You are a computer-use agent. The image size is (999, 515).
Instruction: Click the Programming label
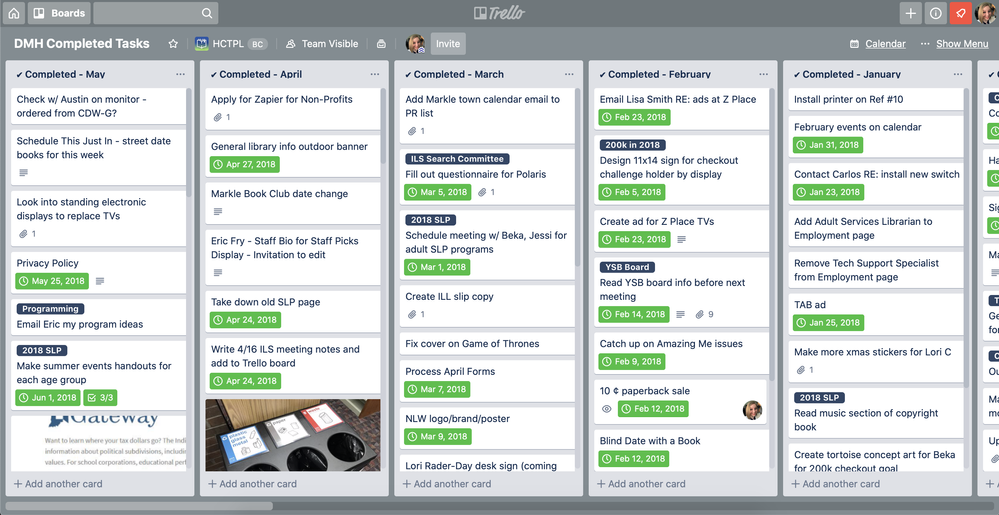click(50, 309)
